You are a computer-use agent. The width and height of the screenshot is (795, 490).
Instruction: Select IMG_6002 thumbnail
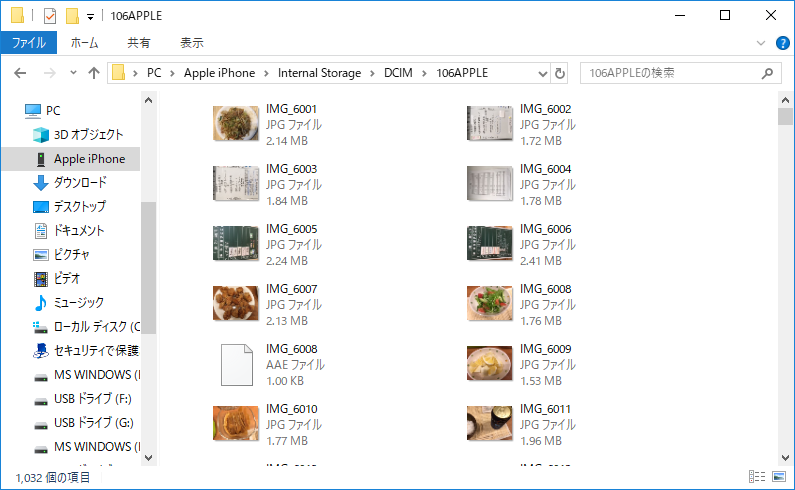point(490,123)
